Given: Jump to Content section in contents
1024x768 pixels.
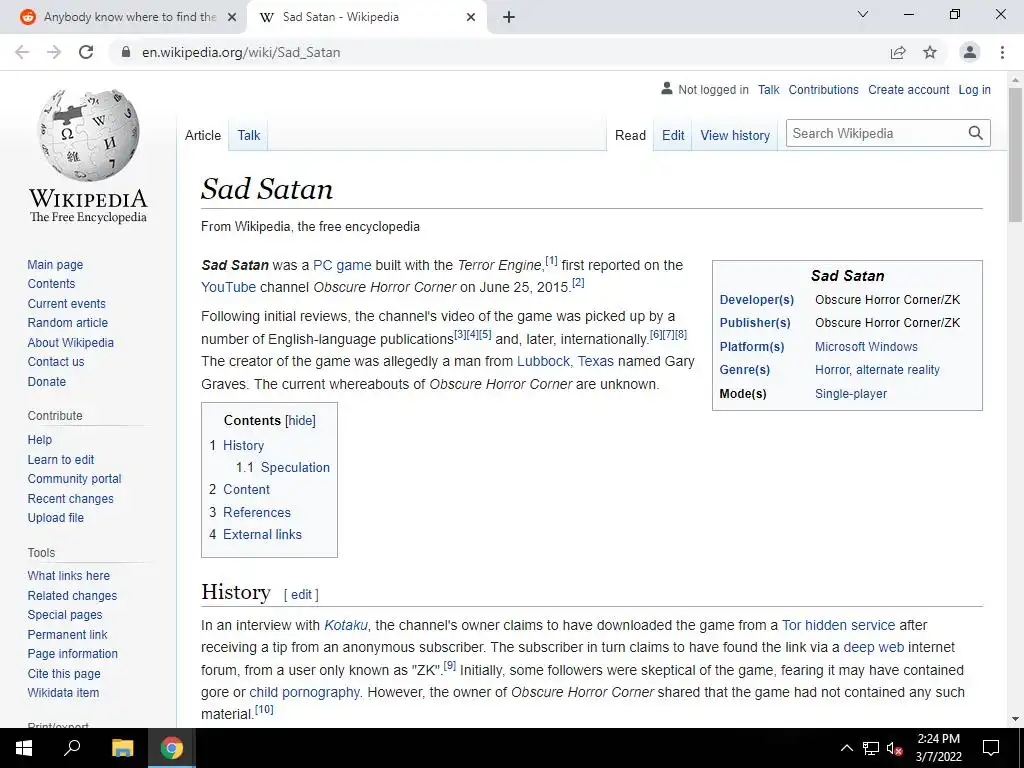Looking at the screenshot, I should pyautogui.click(x=246, y=490).
